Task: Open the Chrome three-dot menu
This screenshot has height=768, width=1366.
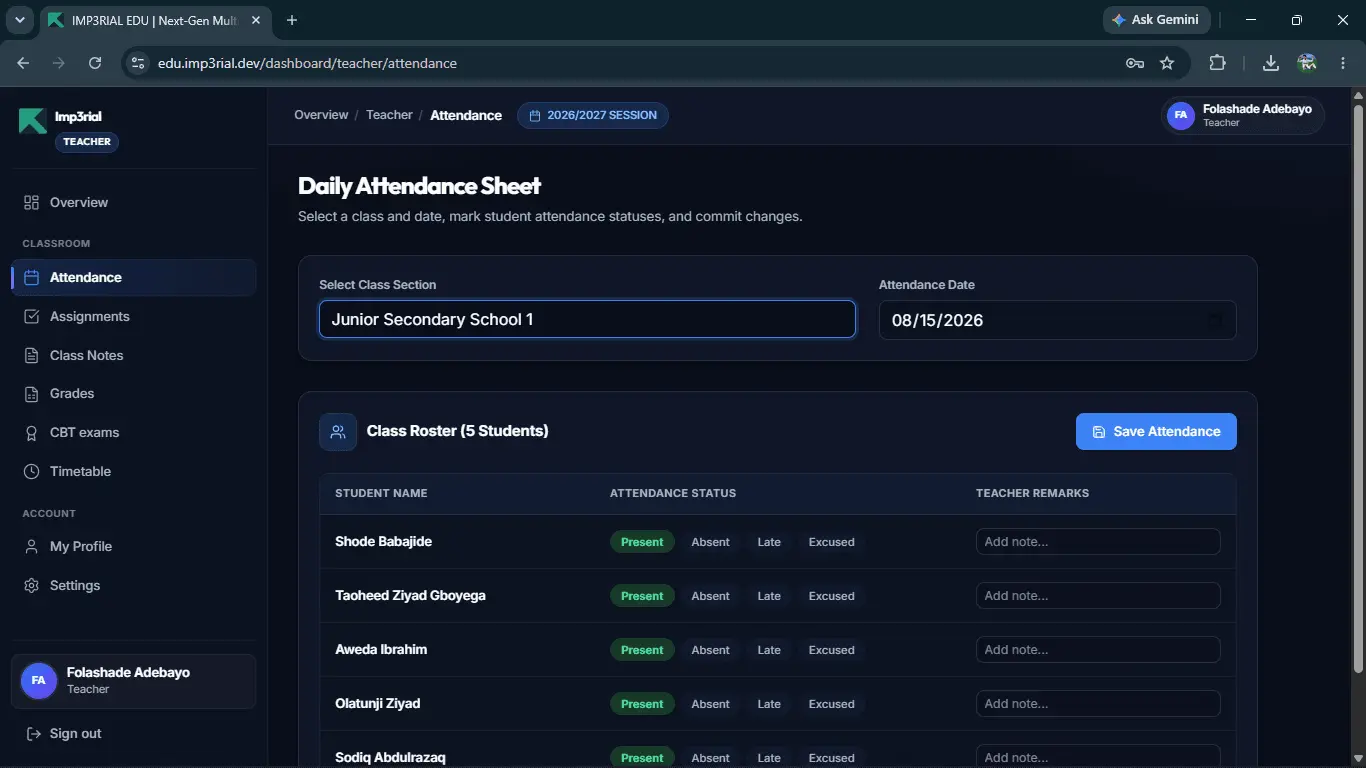Action: pyautogui.click(x=1343, y=63)
